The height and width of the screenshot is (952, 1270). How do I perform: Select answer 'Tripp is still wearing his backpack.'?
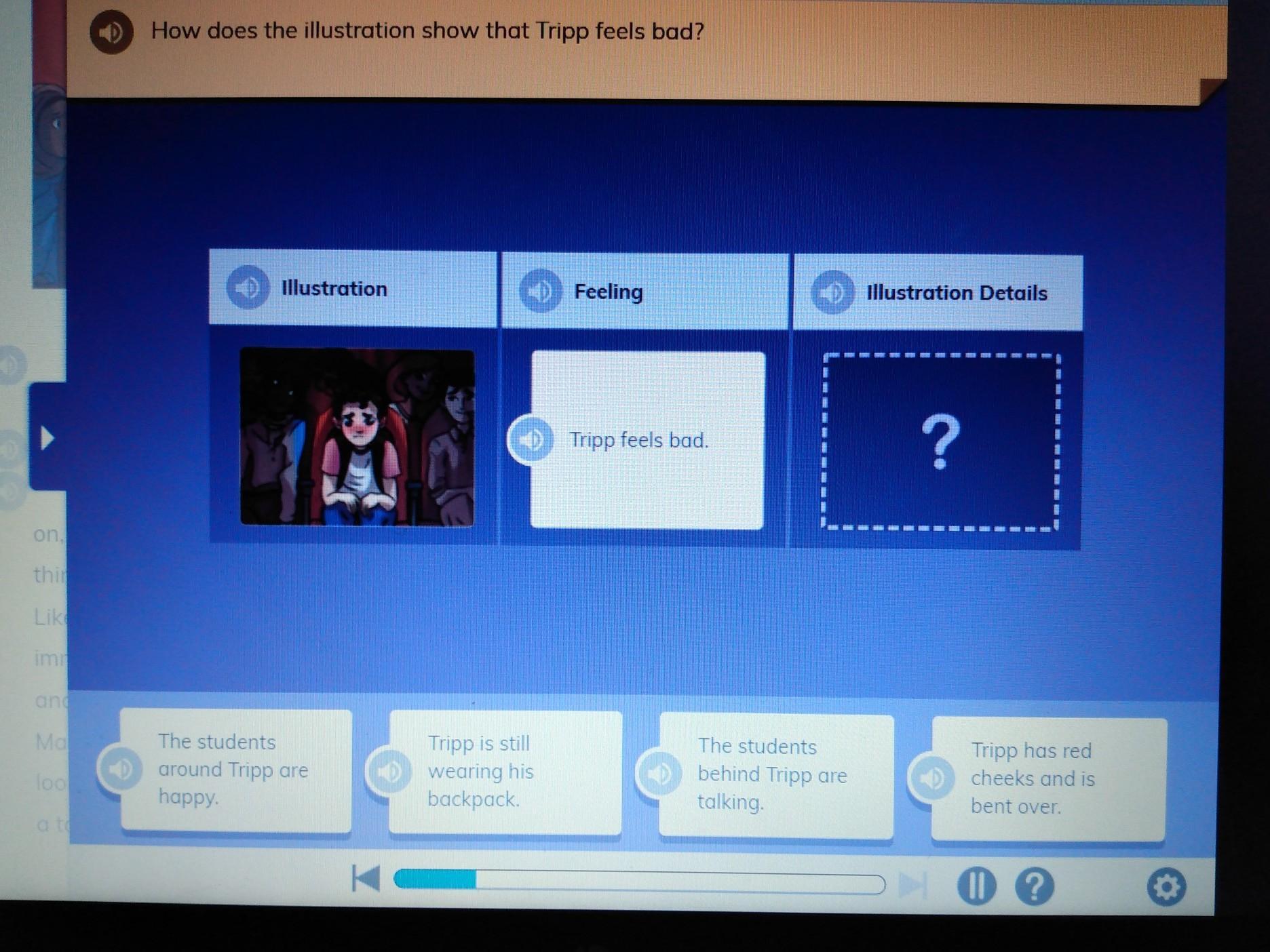tap(505, 772)
